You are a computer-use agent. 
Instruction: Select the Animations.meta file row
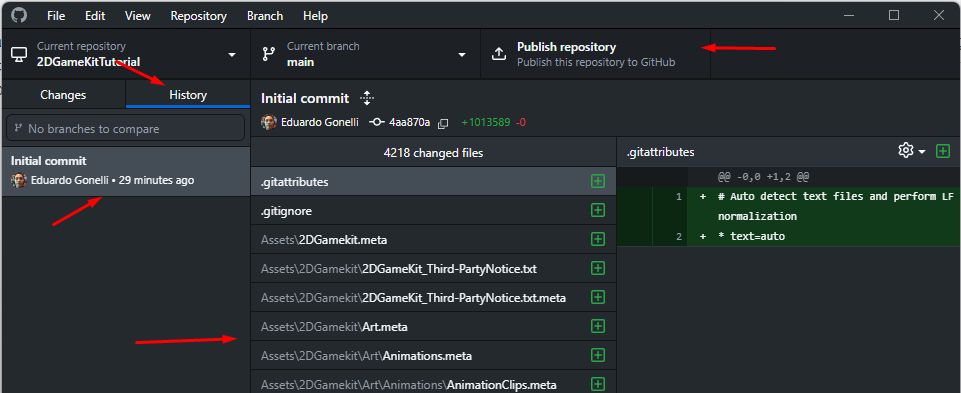(433, 356)
